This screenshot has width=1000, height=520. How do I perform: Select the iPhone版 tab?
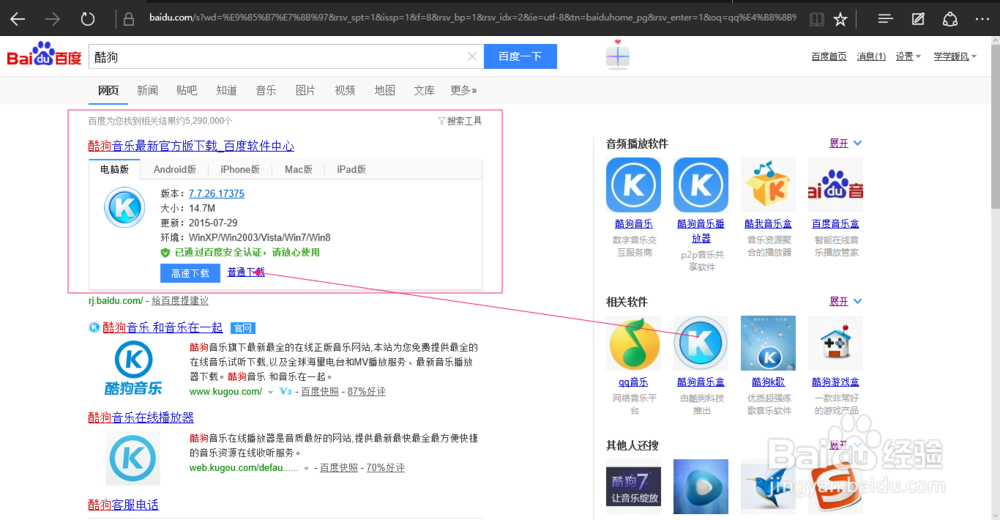[240, 169]
